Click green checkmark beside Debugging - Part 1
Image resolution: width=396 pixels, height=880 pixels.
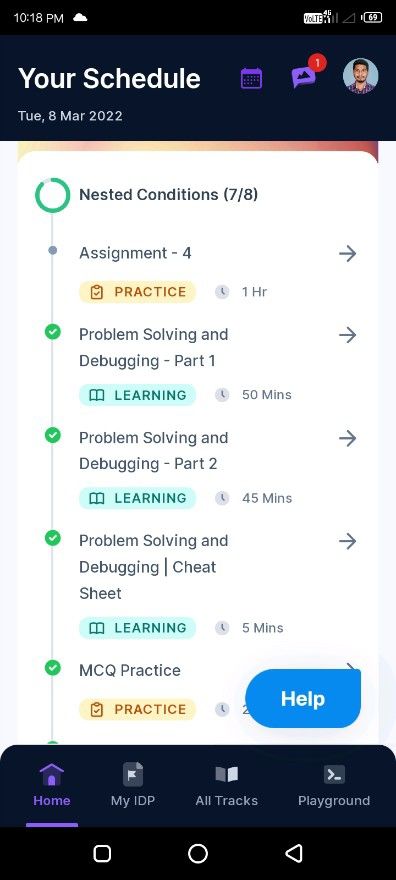pos(52,332)
